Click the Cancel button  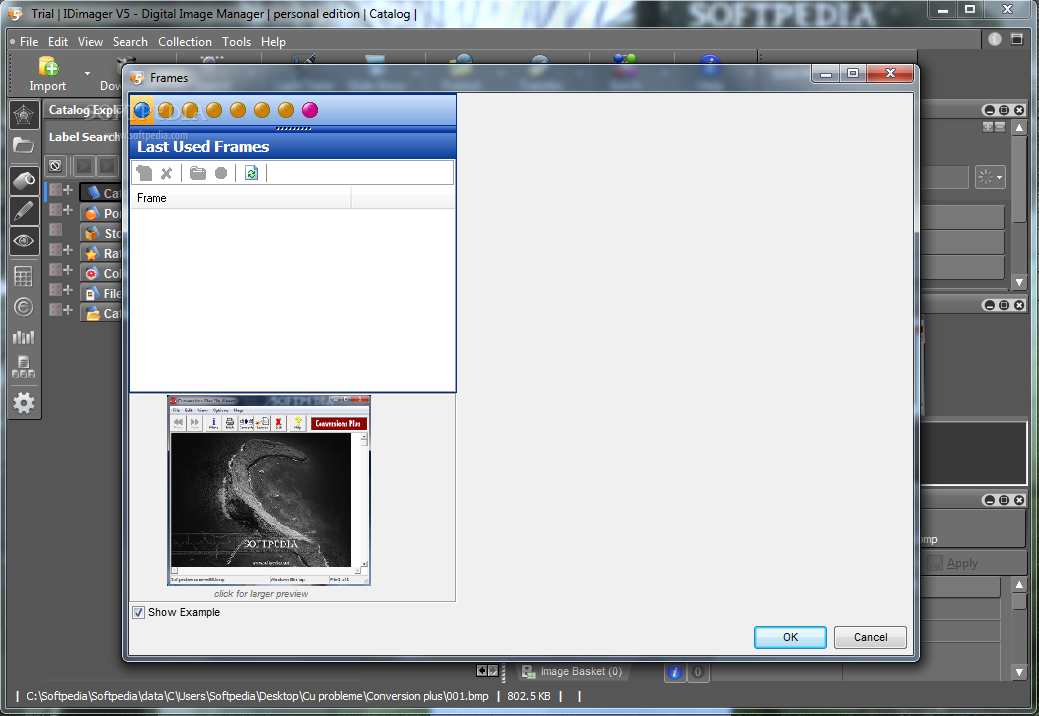870,637
